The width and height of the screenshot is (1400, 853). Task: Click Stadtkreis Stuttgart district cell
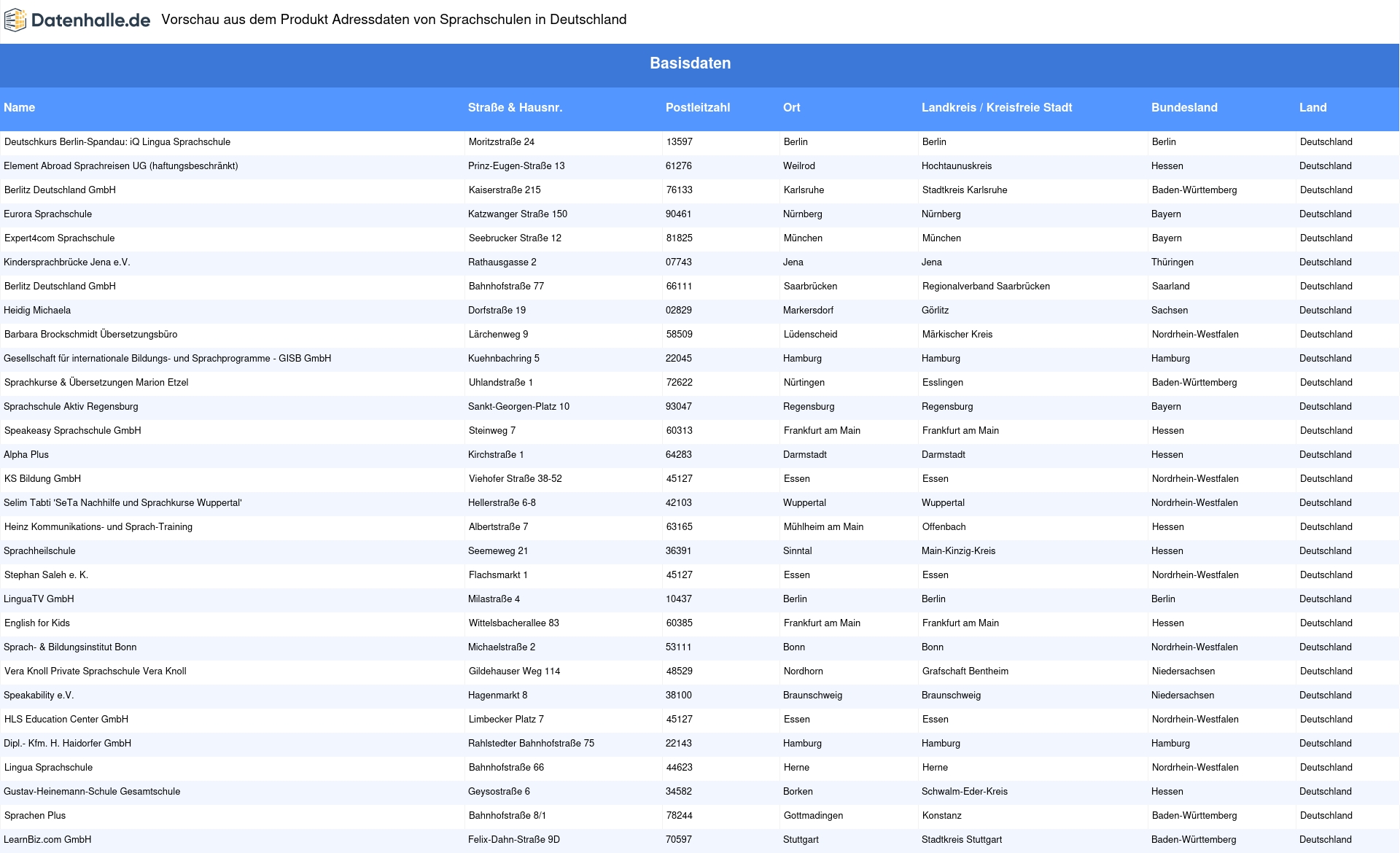[x=962, y=840]
